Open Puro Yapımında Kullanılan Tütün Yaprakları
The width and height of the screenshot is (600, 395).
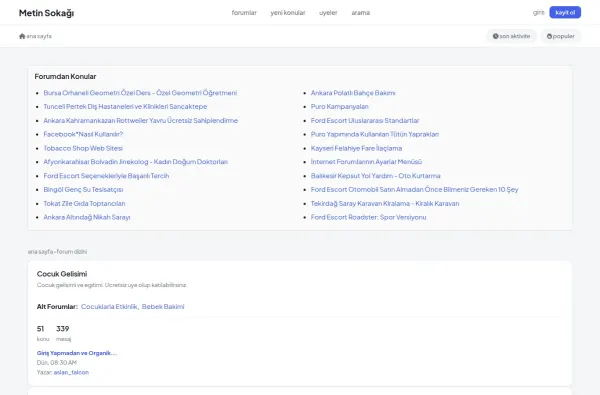[375, 134]
